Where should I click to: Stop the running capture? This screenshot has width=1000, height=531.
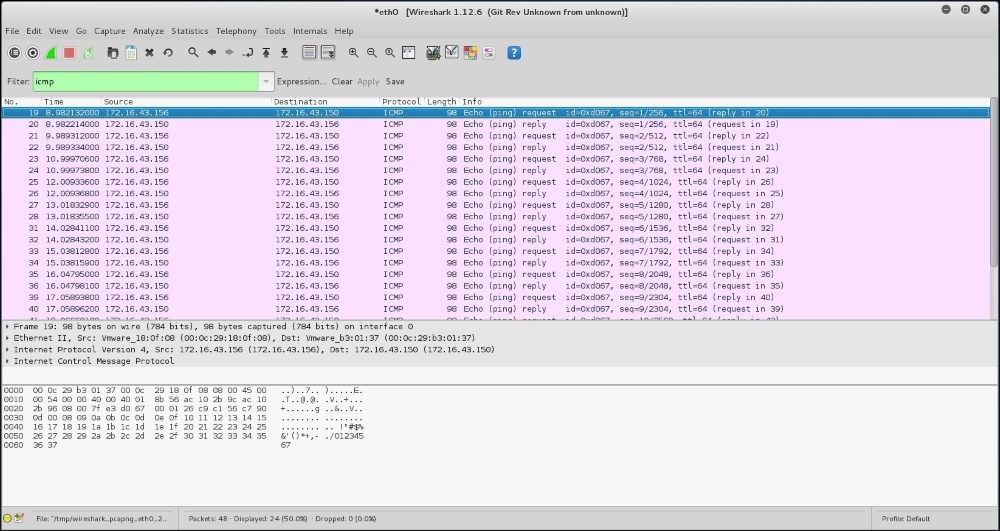click(69, 53)
